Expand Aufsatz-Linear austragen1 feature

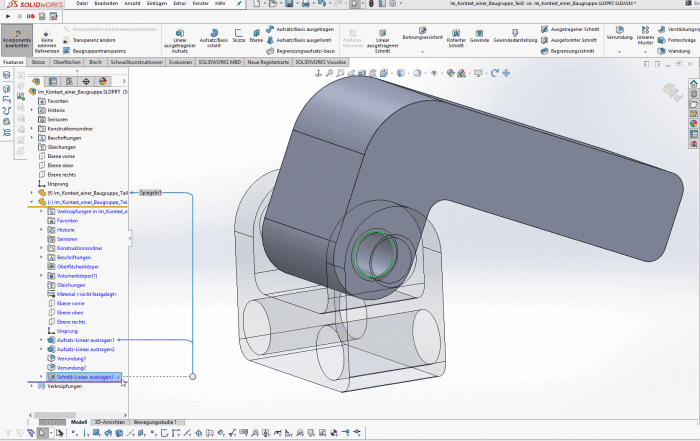tap(41, 340)
